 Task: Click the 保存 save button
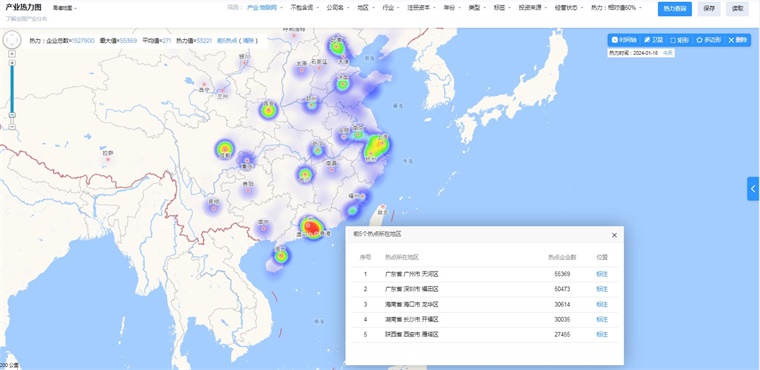tap(709, 9)
